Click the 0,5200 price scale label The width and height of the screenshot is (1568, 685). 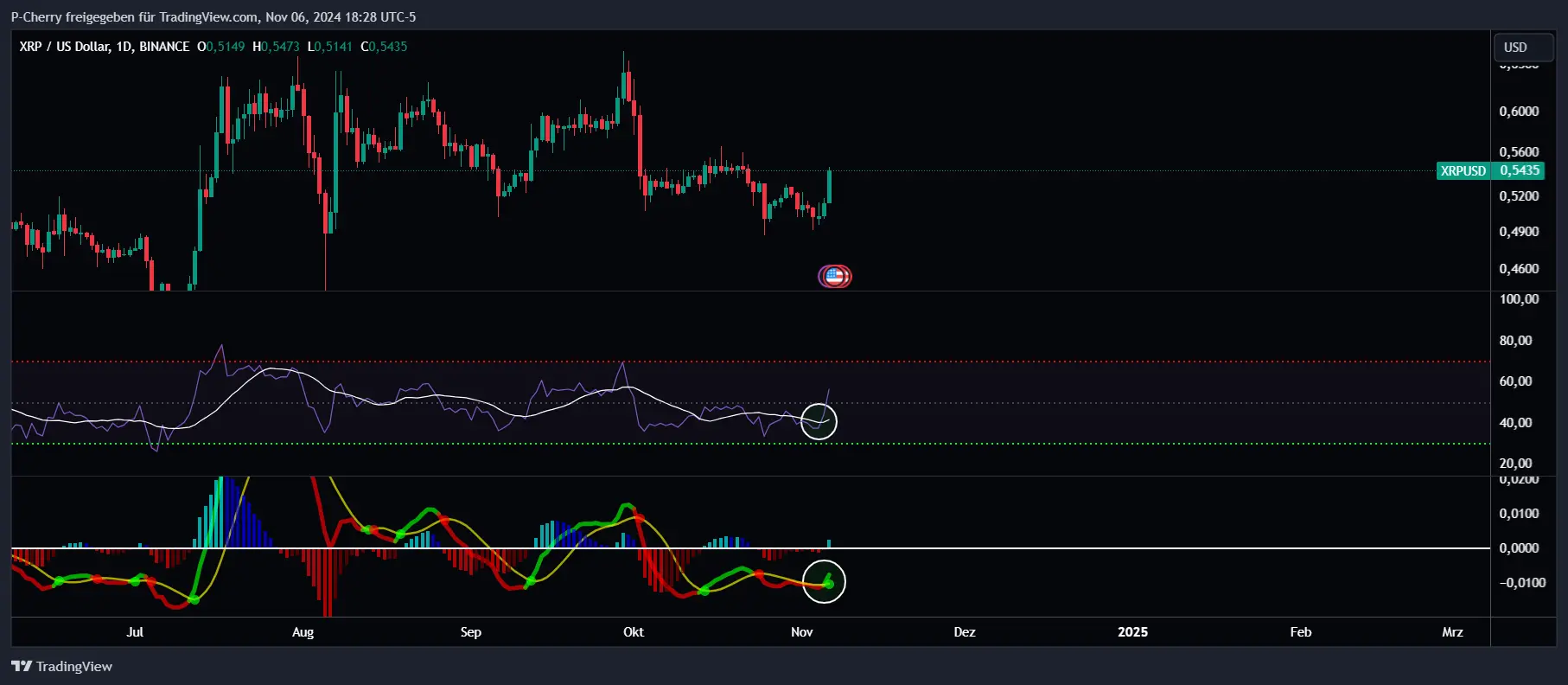[x=1519, y=196]
